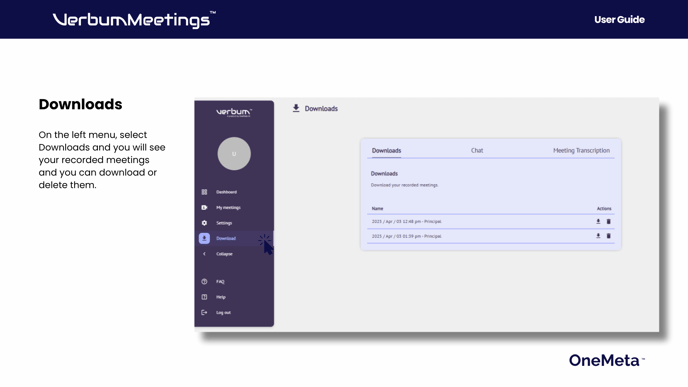Click the VerbumMeetings header logo
Viewport: 688px width, 387px height.
pyautogui.click(x=134, y=20)
